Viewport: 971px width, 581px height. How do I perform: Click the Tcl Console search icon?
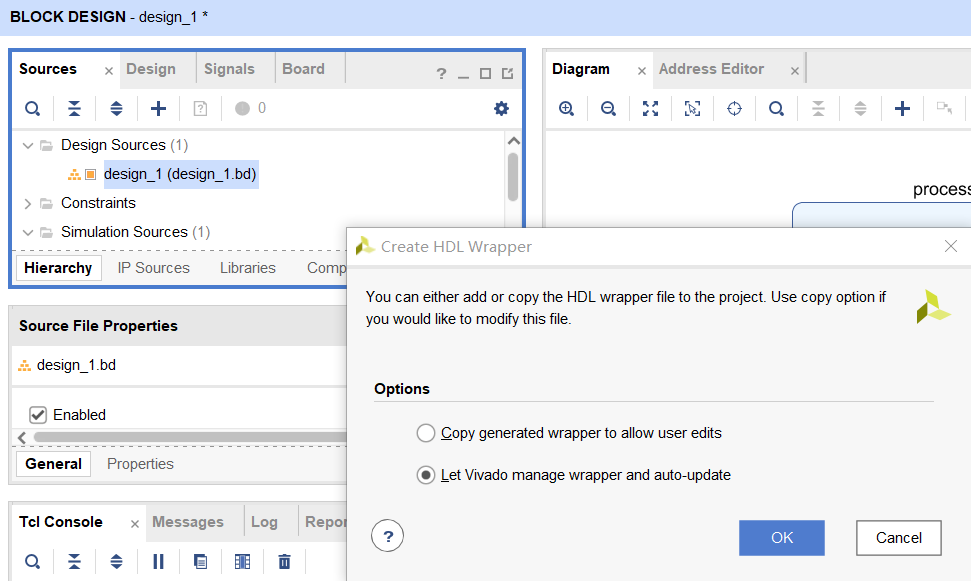coord(32,562)
